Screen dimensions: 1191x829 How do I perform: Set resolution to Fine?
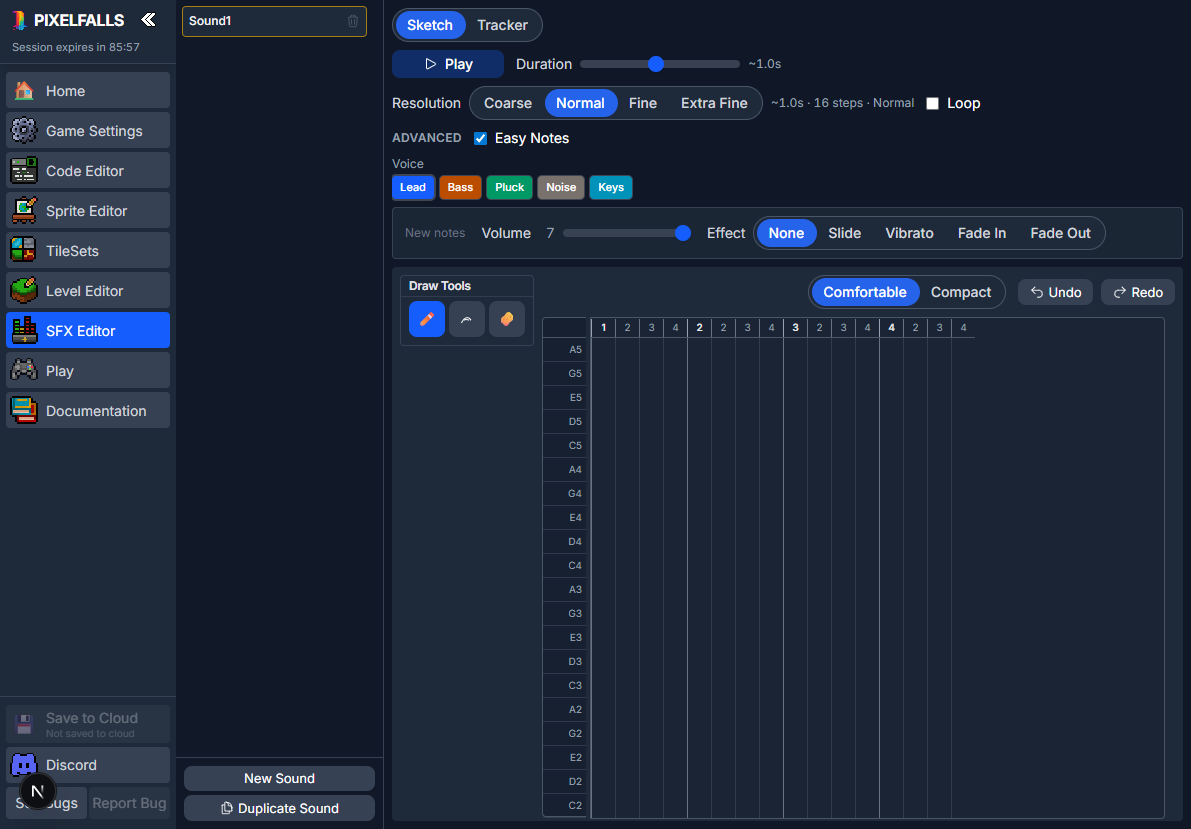(643, 103)
